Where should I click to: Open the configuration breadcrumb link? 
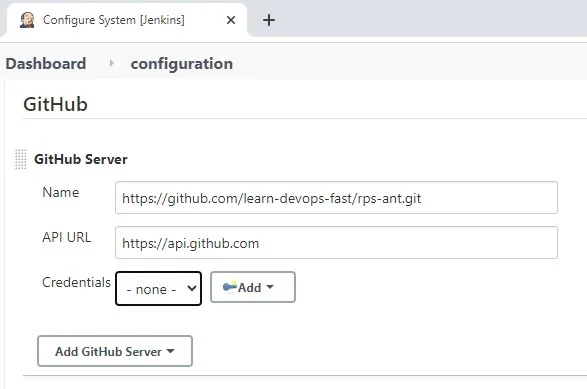pos(182,64)
